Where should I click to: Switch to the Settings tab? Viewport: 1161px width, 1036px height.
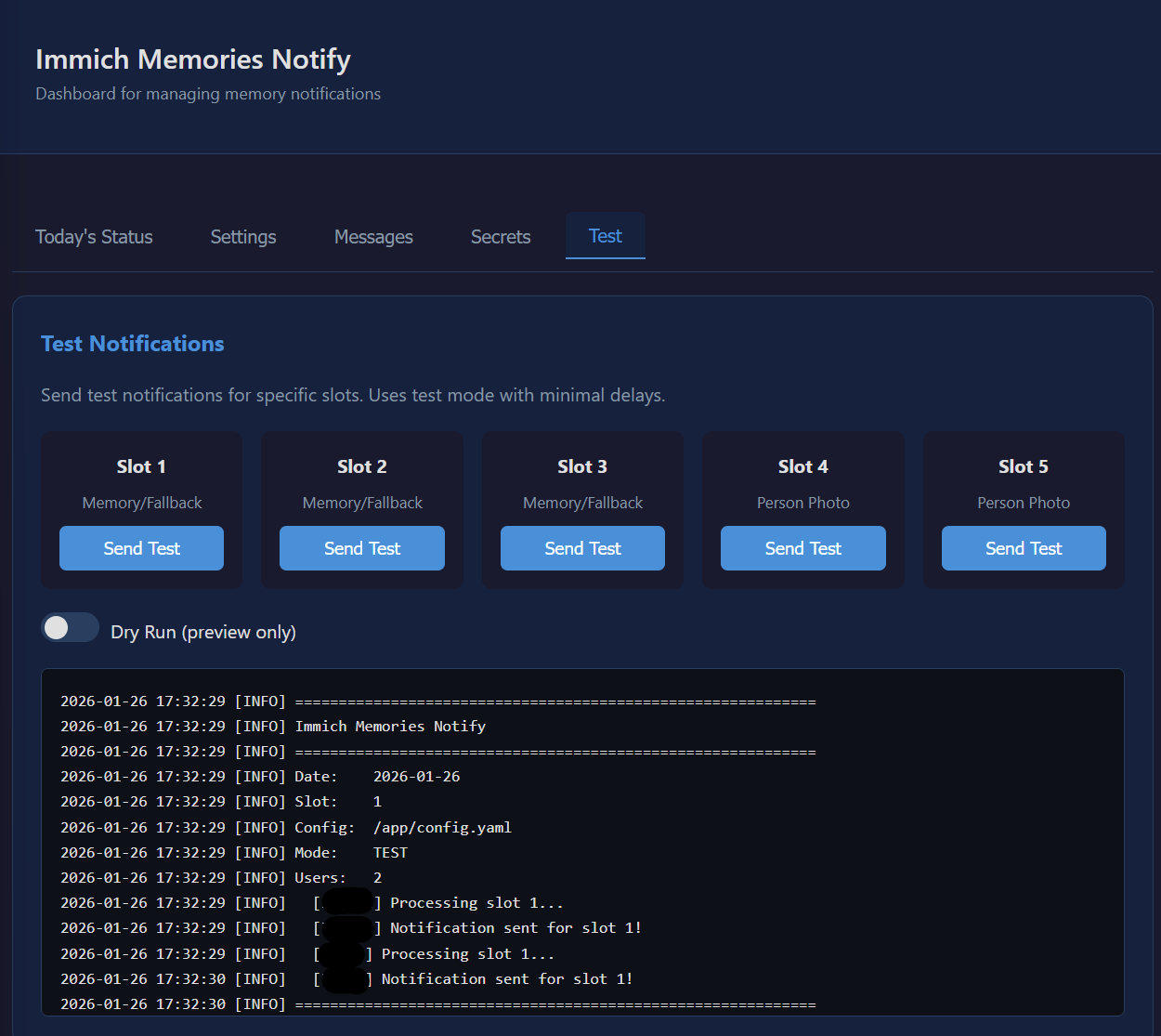pos(243,237)
